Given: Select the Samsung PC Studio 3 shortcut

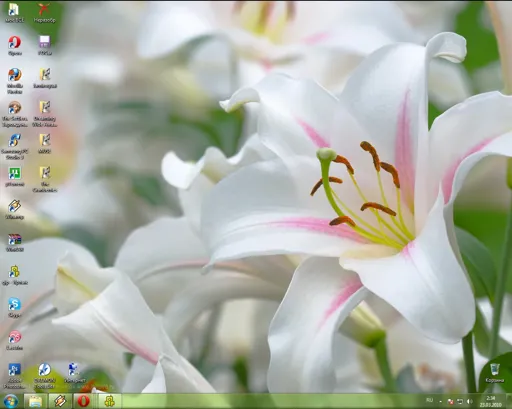Looking at the screenshot, I should click(14, 146).
